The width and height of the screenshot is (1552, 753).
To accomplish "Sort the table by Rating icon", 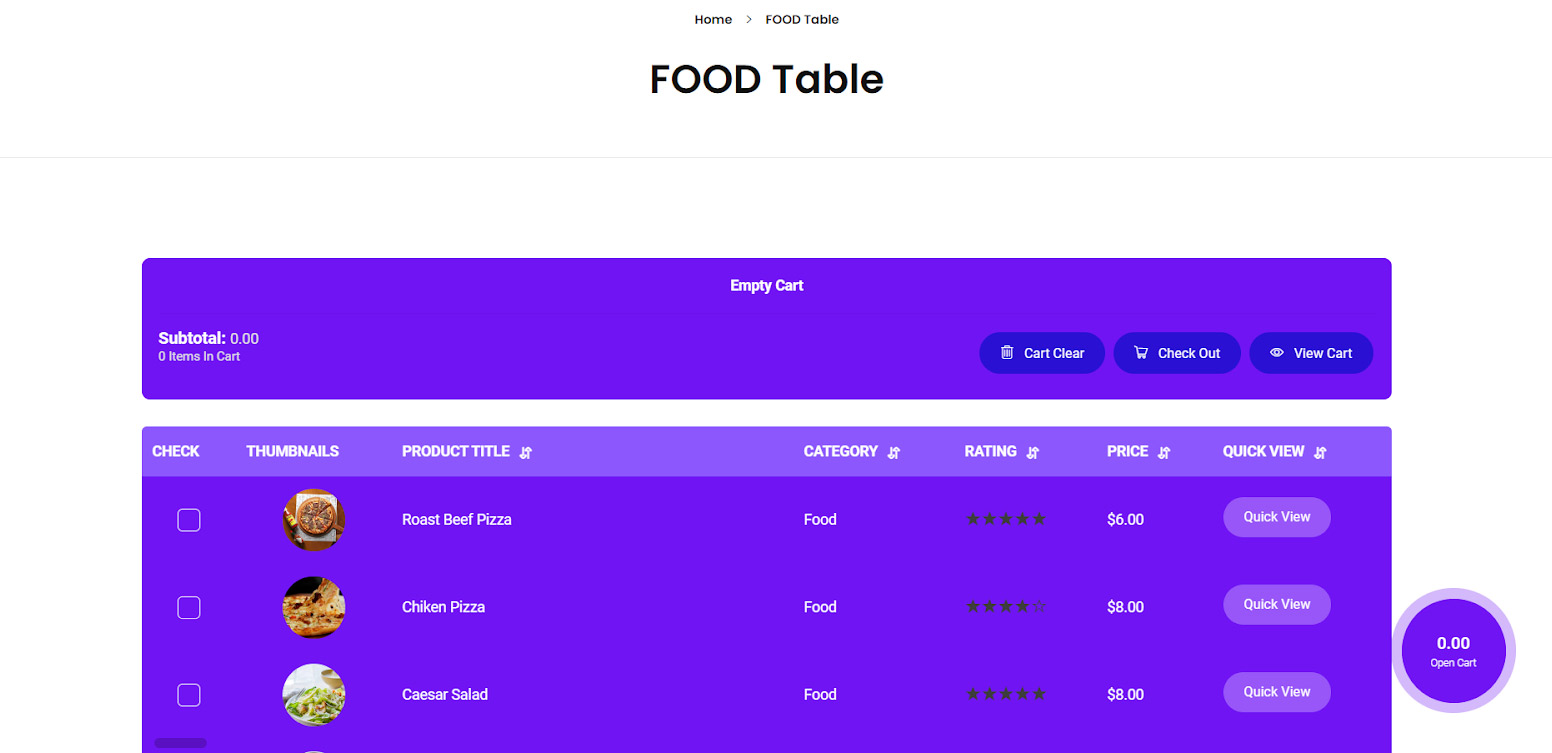I will point(1033,453).
